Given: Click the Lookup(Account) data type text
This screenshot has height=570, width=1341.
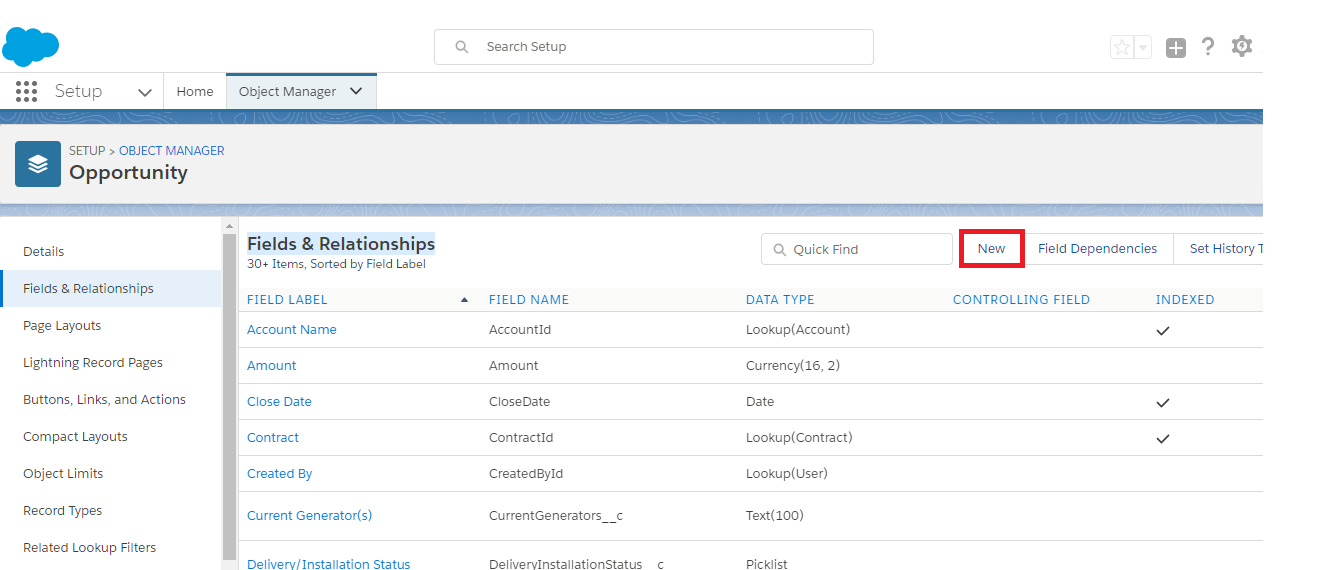Looking at the screenshot, I should [798, 330].
